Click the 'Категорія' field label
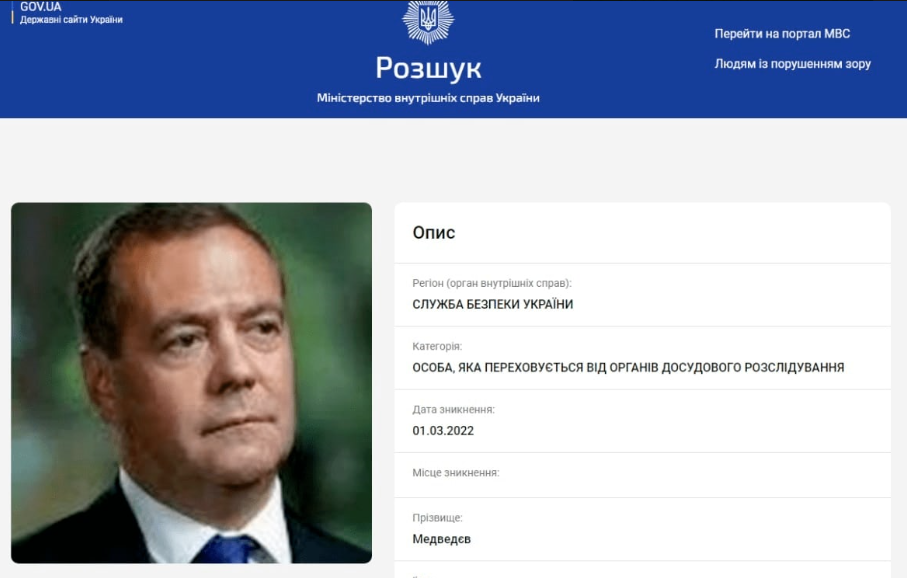Screen dimensions: 907x578 pyautogui.click(x=437, y=346)
